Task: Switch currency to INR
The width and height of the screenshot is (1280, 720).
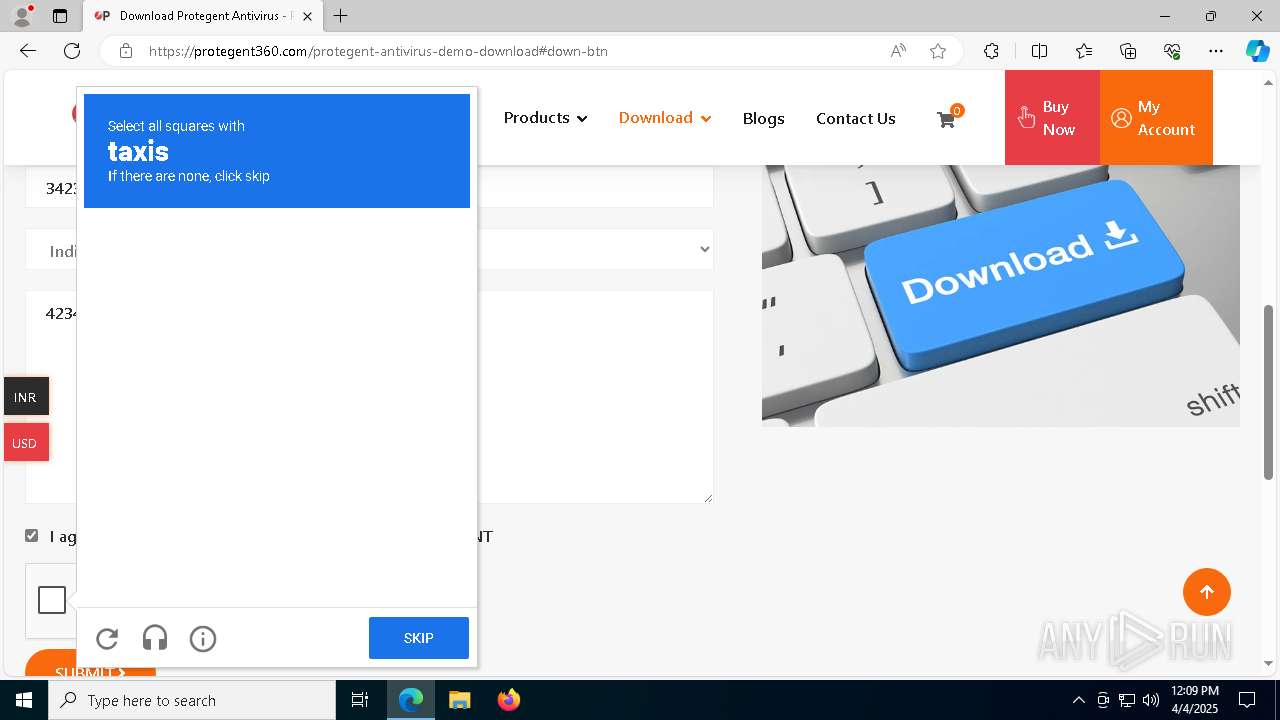Action: 26,397
